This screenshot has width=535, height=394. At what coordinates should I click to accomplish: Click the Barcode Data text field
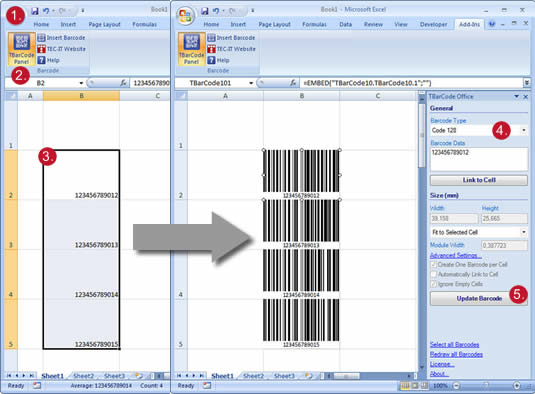[x=479, y=159]
